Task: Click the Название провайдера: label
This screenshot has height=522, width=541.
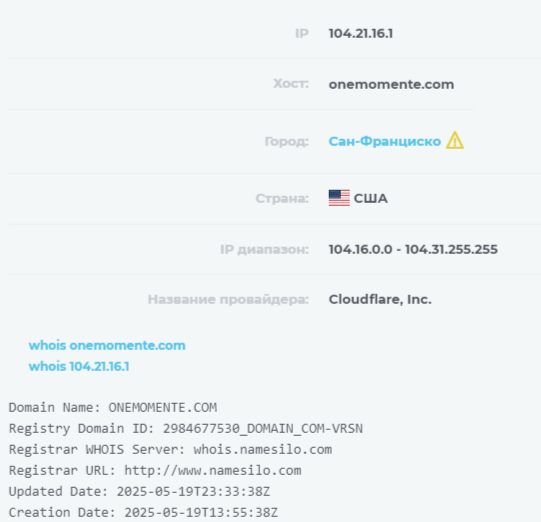Action: click(x=228, y=299)
